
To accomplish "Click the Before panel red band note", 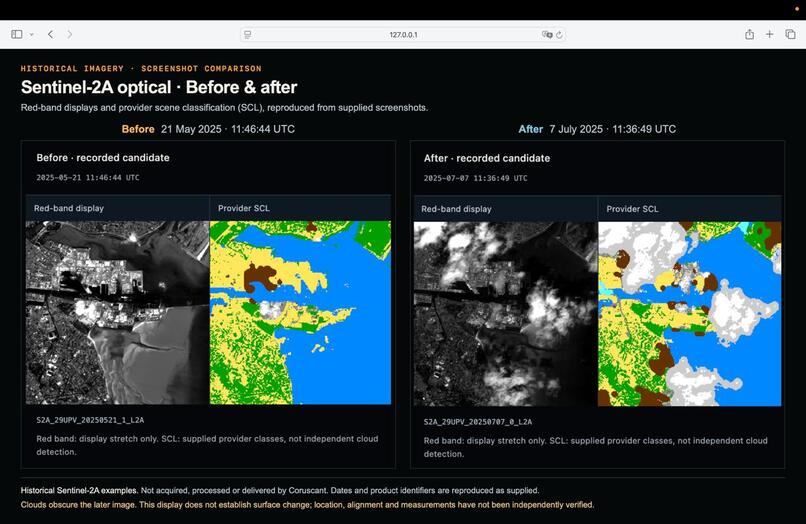I will (207, 445).
